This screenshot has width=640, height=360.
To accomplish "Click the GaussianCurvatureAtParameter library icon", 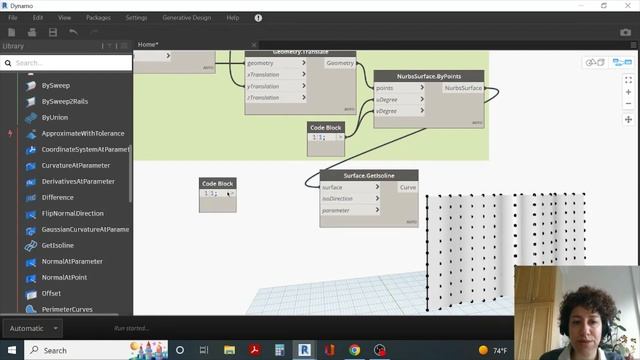I will [31, 230].
